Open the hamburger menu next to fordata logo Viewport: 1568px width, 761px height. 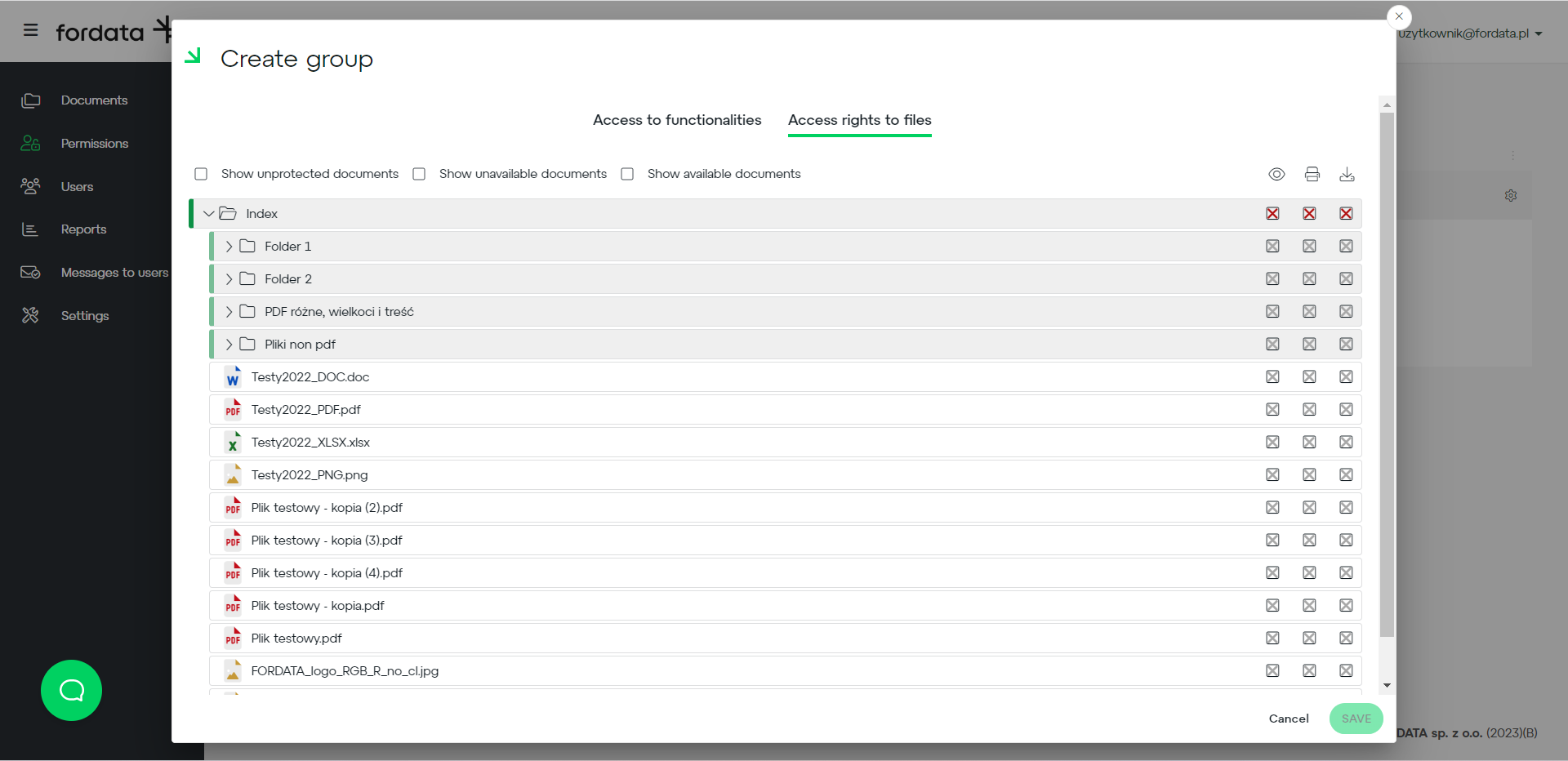coord(30,30)
